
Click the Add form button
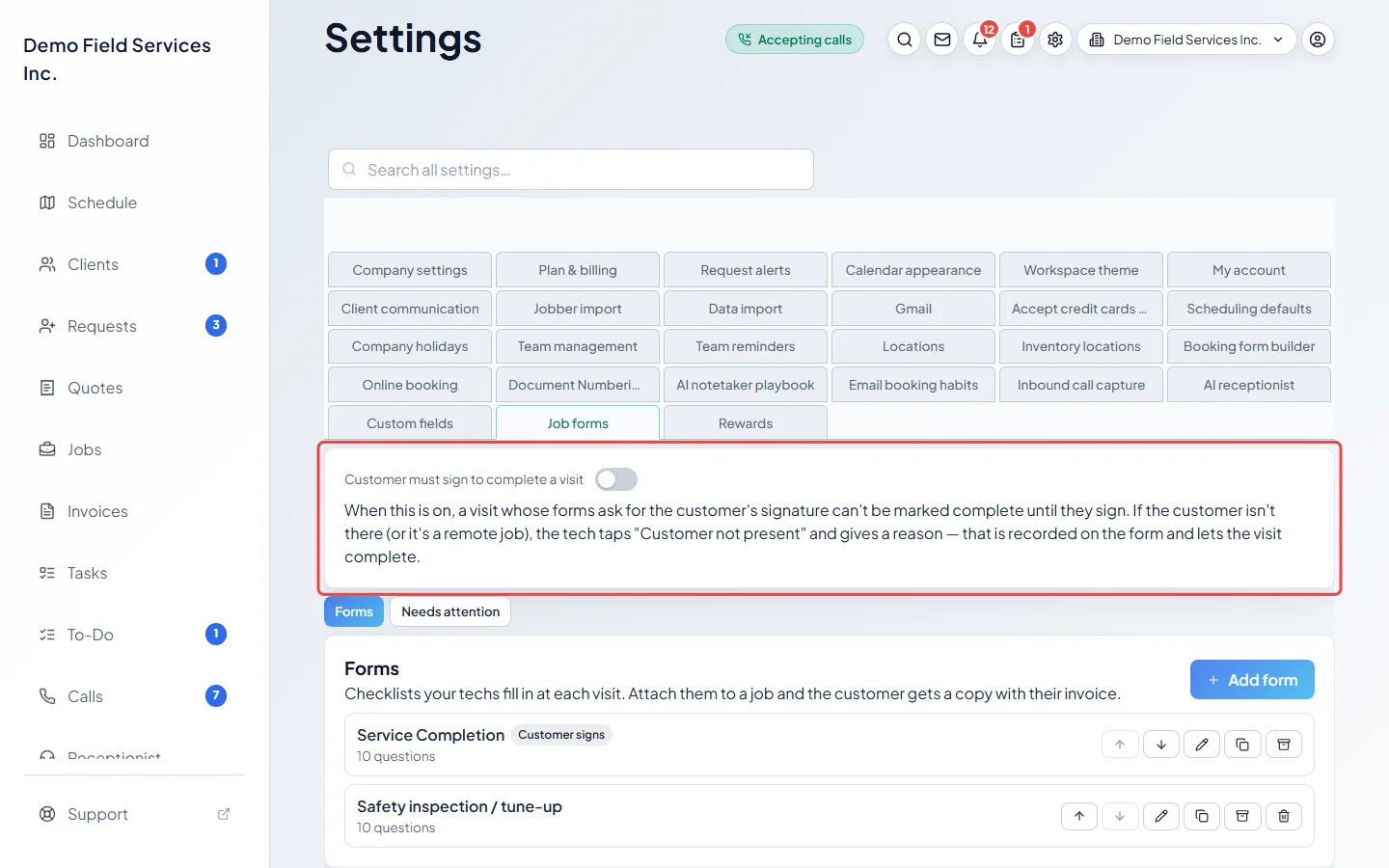[x=1252, y=680]
